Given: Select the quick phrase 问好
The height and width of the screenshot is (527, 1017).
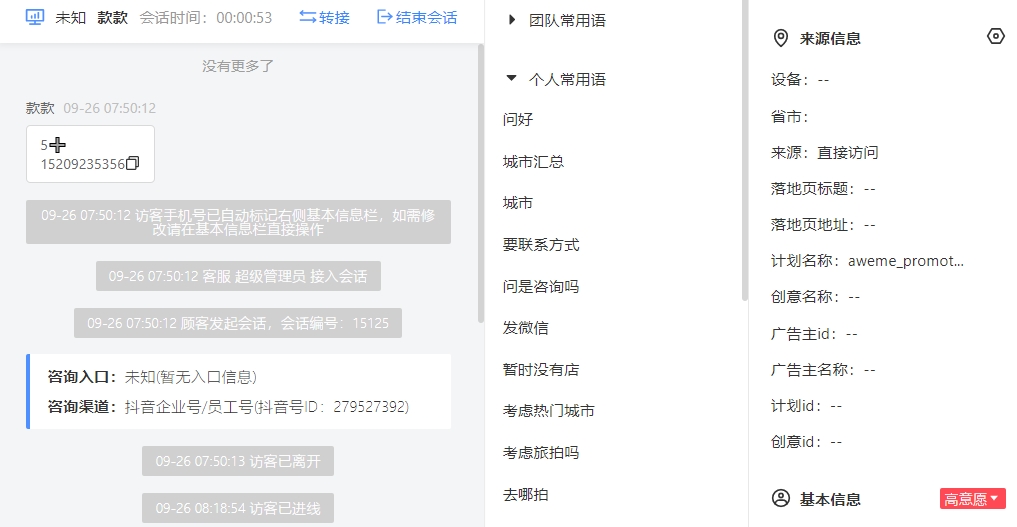Looking at the screenshot, I should [518, 119].
